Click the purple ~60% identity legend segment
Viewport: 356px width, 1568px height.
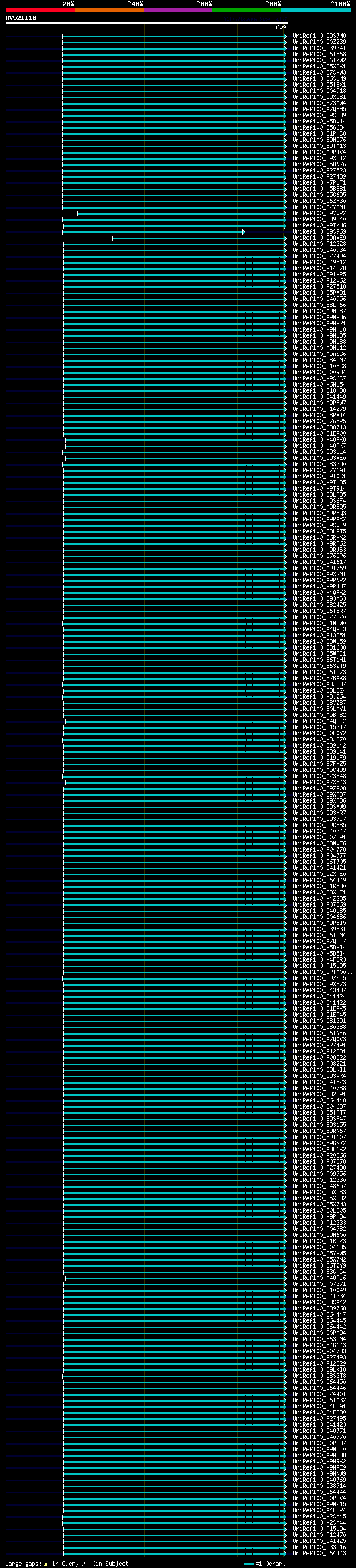[177, 10]
